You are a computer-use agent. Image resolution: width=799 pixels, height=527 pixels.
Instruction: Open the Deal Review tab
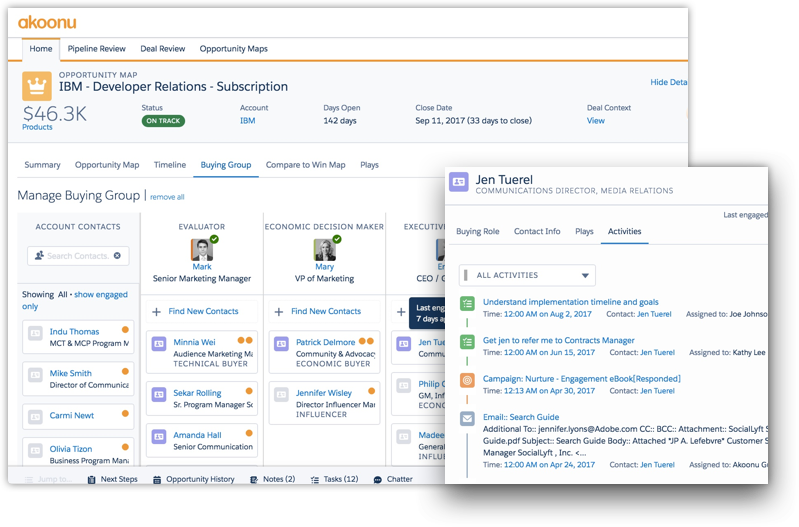163,49
